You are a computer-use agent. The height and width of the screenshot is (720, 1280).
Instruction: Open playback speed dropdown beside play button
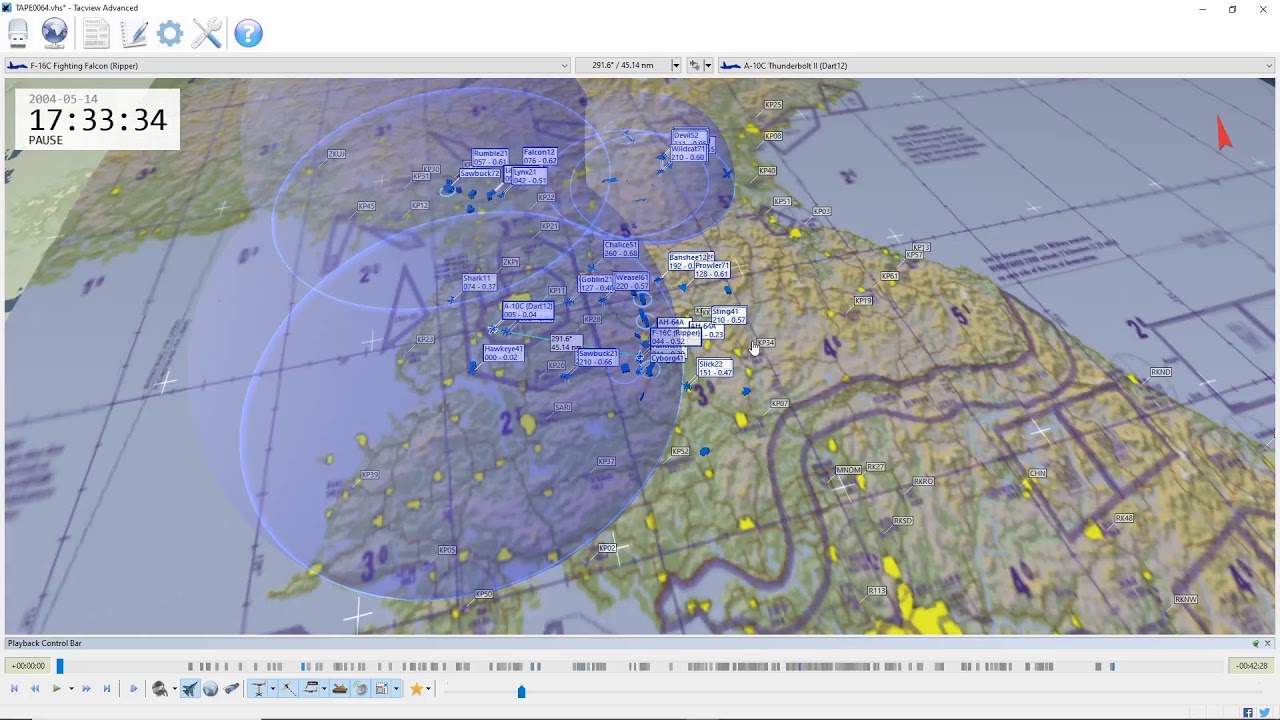[71, 689]
